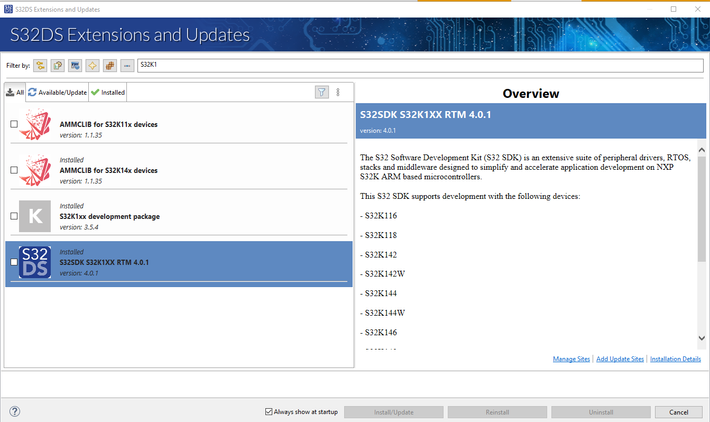
Task: Click the Cancel button
Action: point(679,412)
